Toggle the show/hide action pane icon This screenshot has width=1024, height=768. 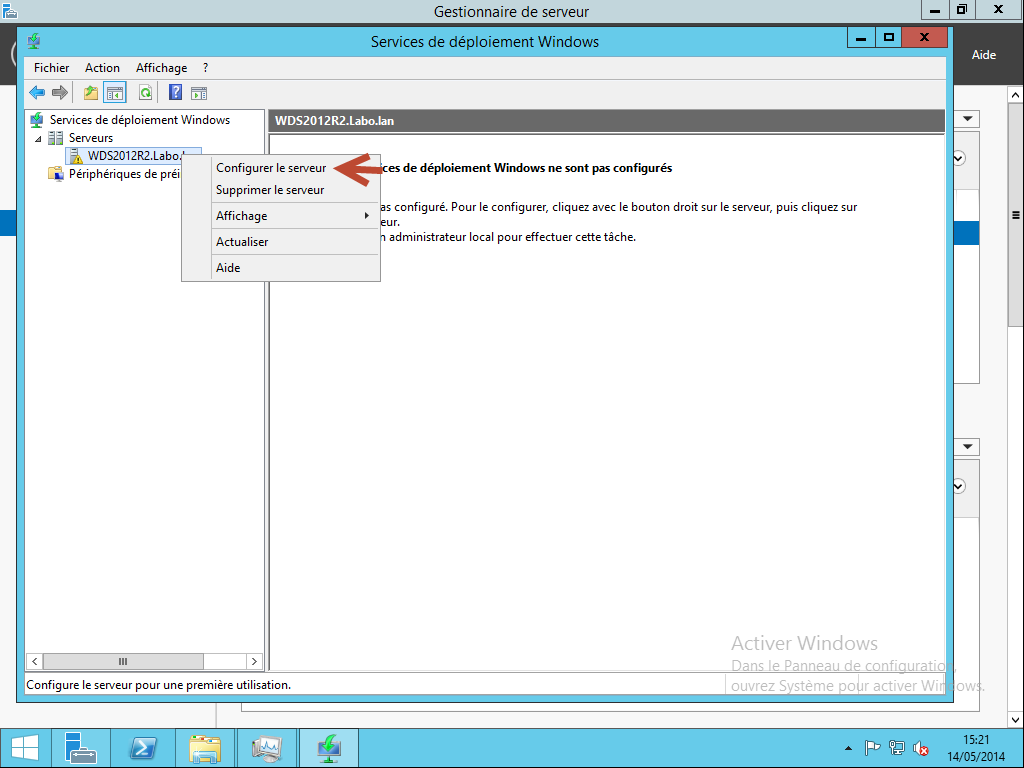(x=199, y=93)
